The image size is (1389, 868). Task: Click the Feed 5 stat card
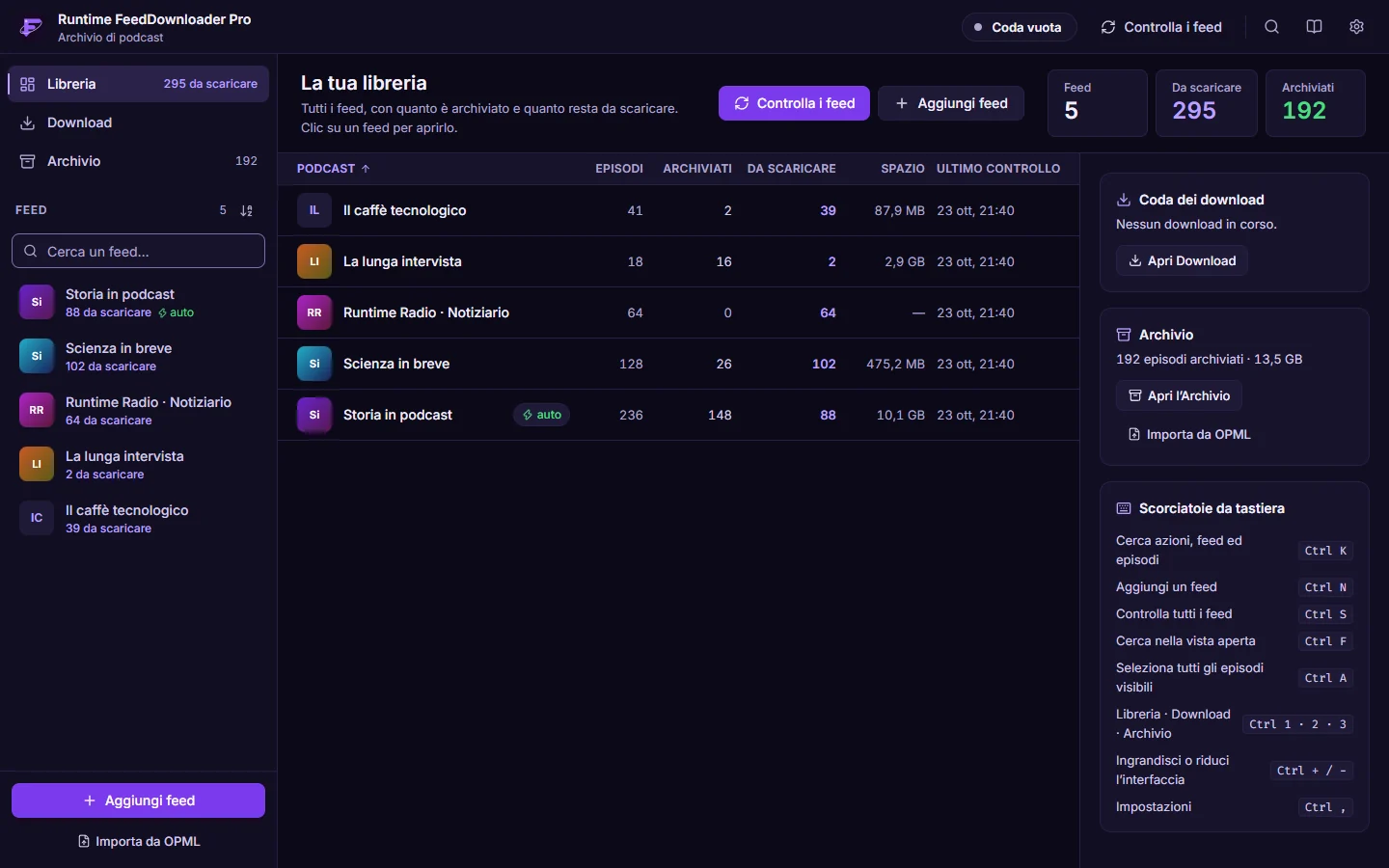click(1098, 103)
